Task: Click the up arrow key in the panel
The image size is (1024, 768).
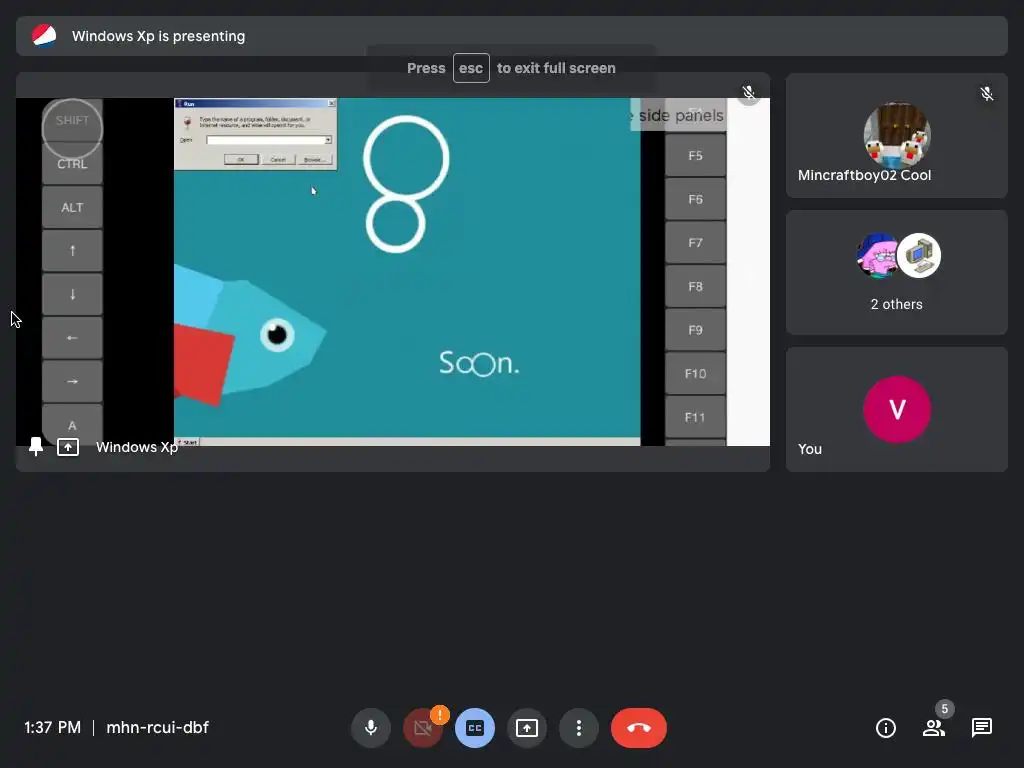Action: 72,251
